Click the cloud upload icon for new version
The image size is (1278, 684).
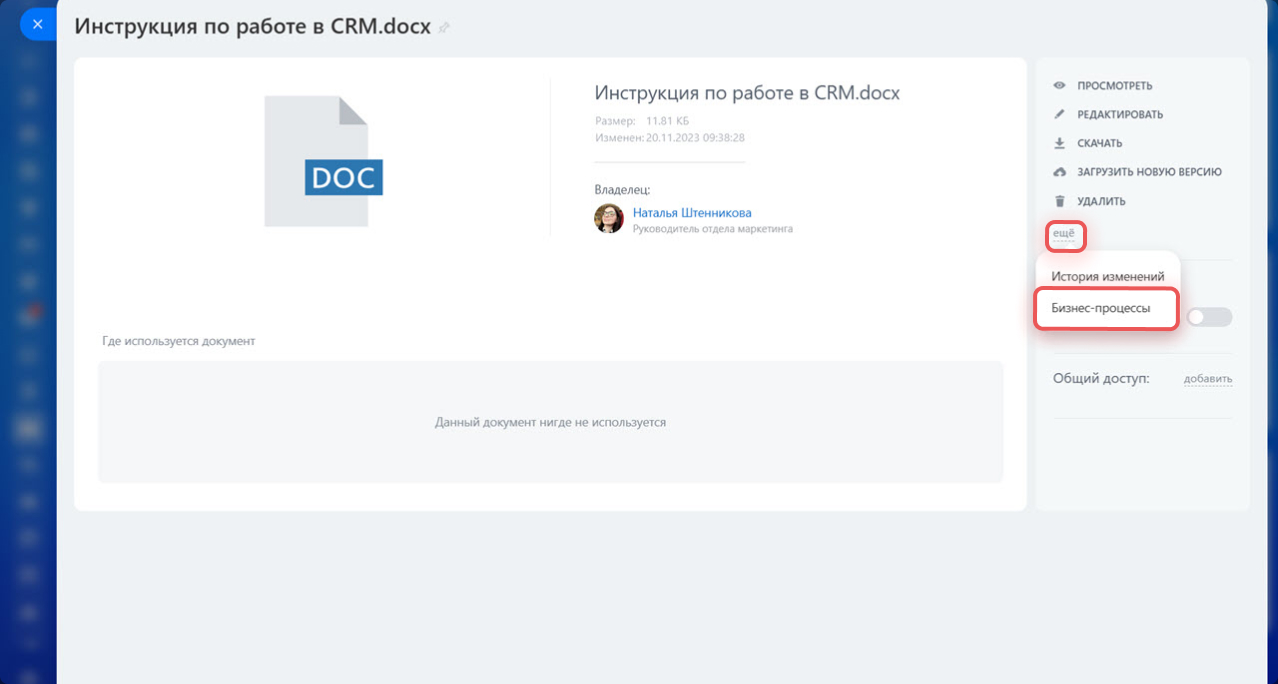[1060, 172]
